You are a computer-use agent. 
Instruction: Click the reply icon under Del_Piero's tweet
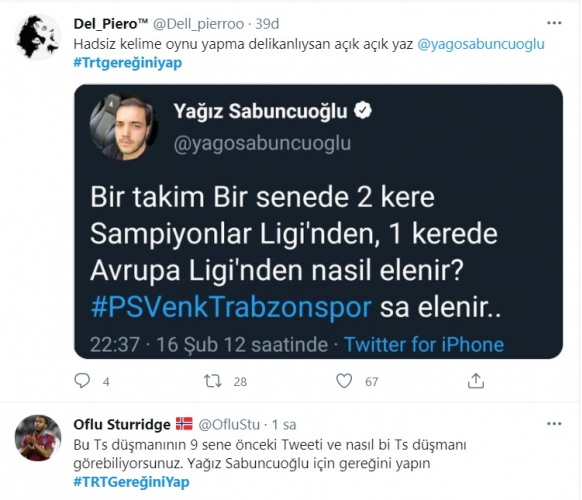[82, 381]
